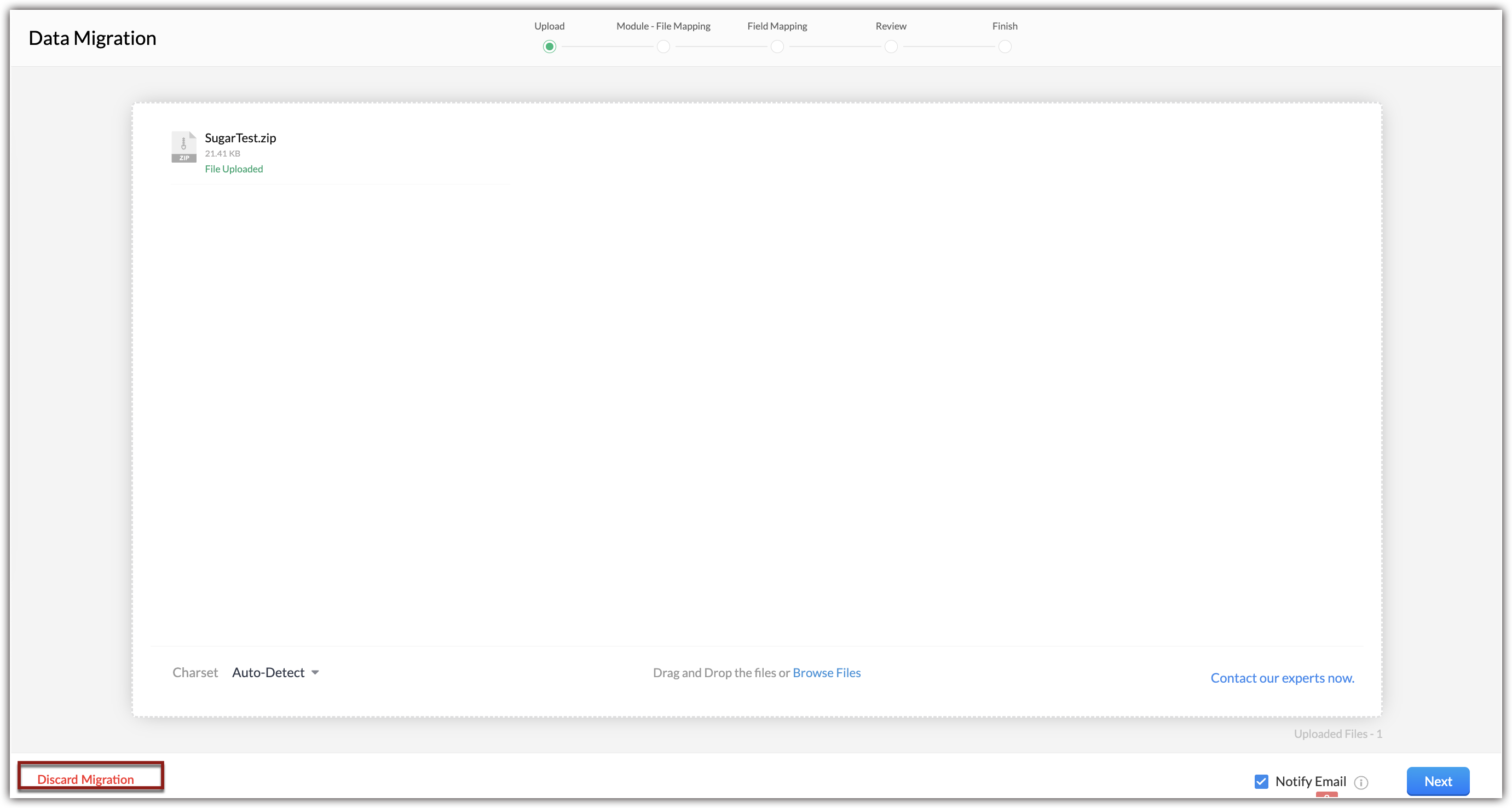The image size is (1512, 808).
Task: Open the Charset Auto-Detect dropdown
Action: (268, 672)
